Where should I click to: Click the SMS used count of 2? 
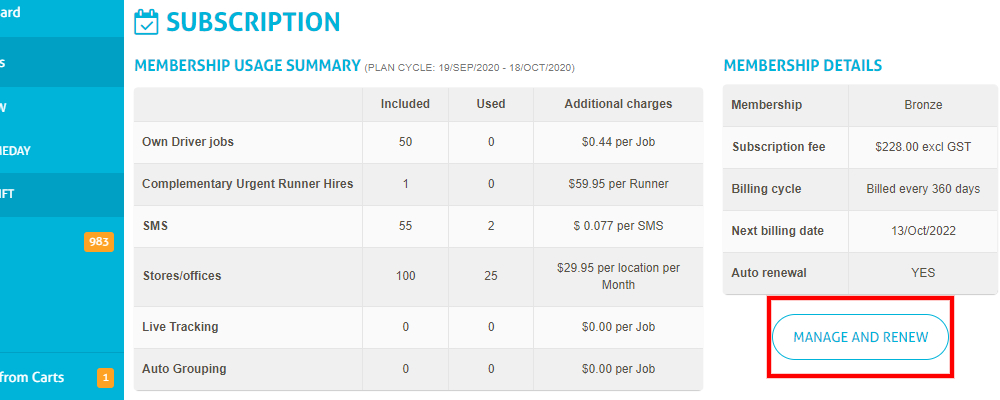[491, 226]
